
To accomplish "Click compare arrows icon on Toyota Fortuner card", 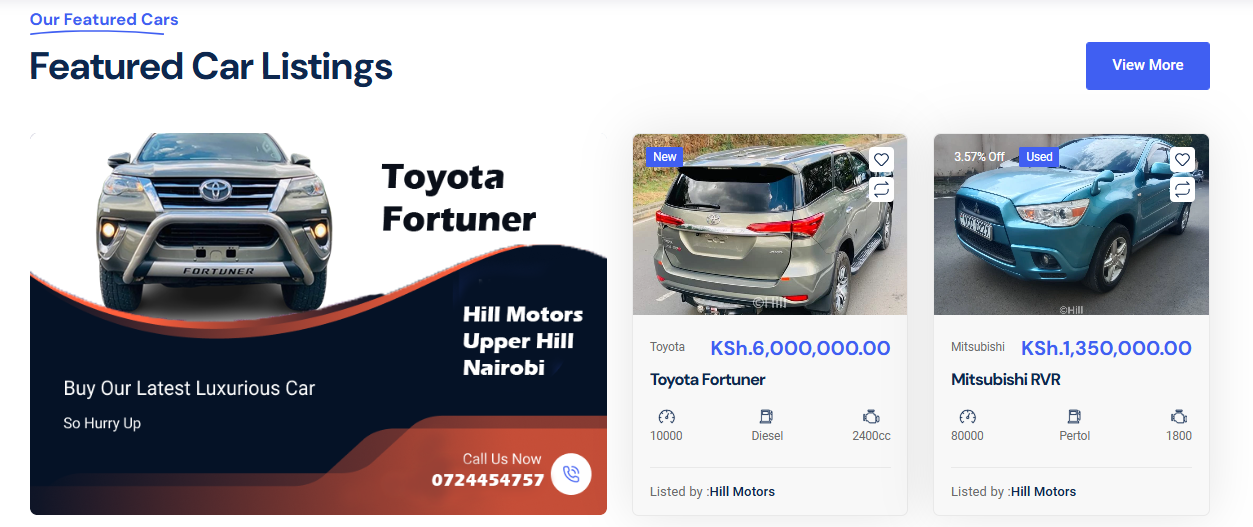I will coord(881,188).
